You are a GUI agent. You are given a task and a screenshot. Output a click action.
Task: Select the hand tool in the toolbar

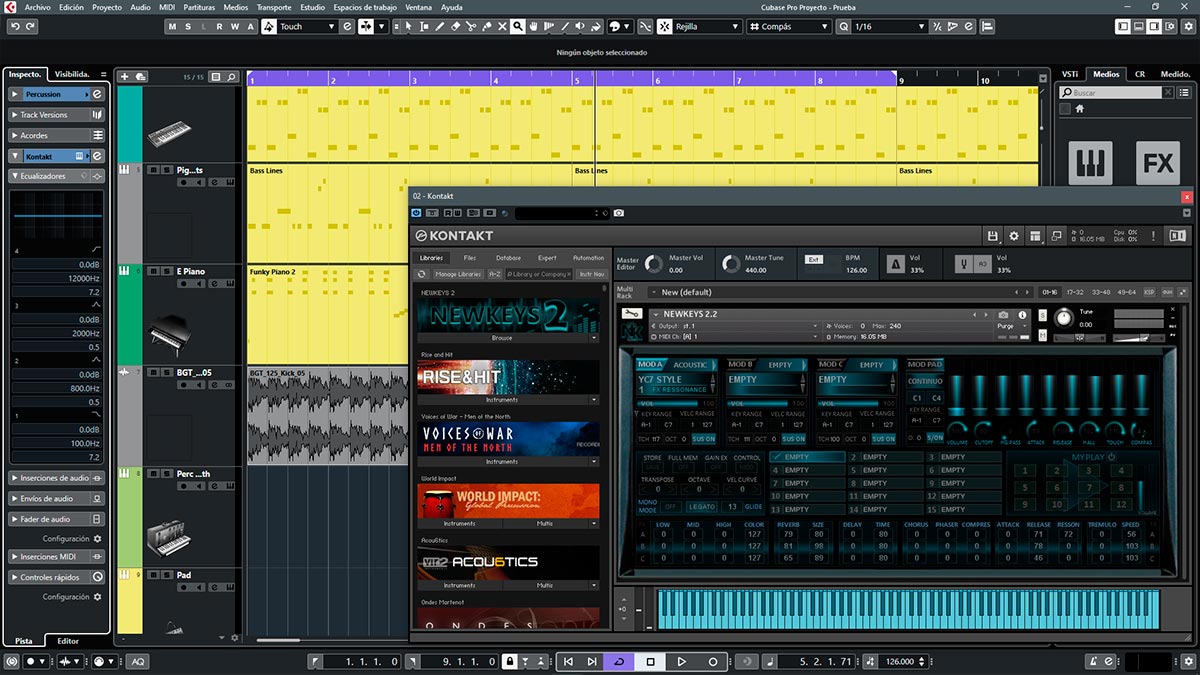tap(534, 26)
